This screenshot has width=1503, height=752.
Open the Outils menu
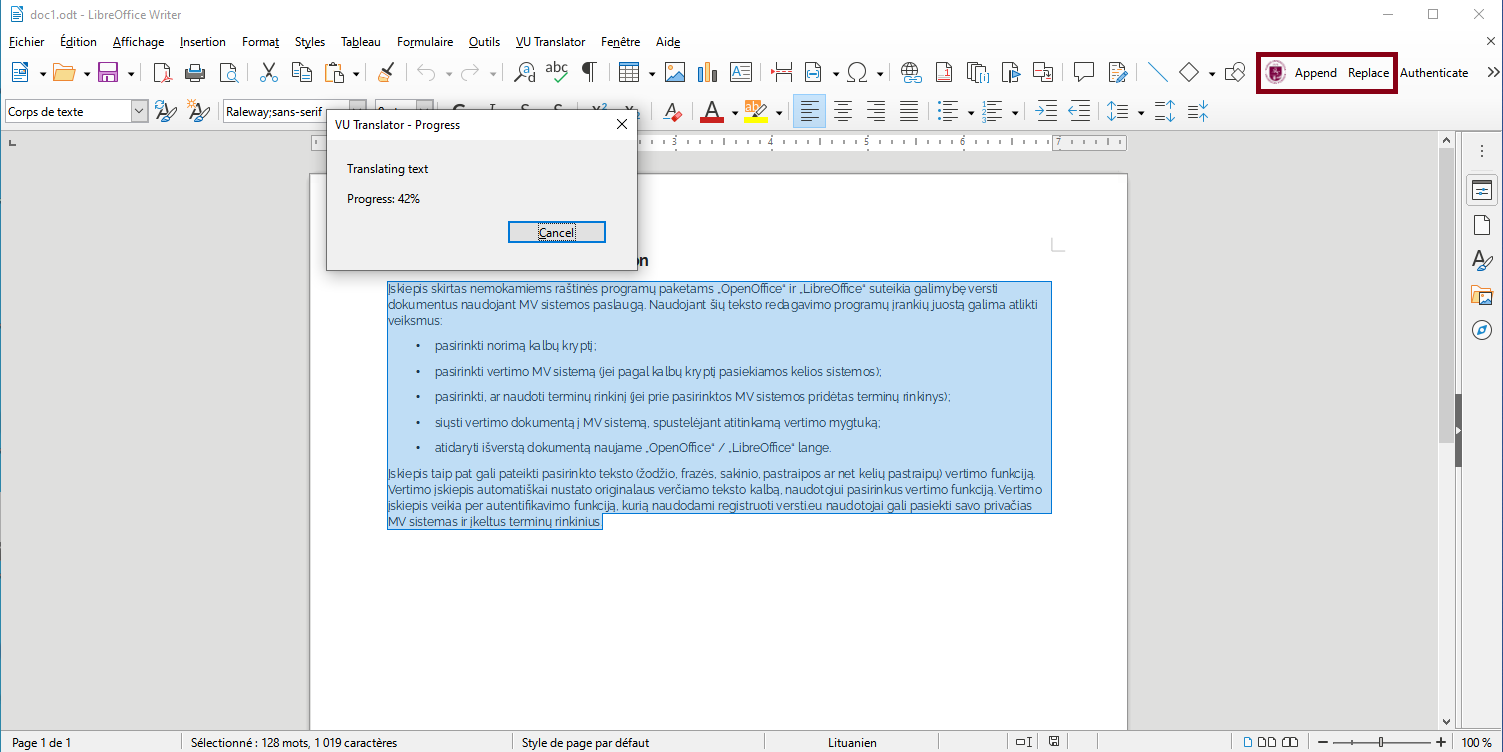pos(484,42)
